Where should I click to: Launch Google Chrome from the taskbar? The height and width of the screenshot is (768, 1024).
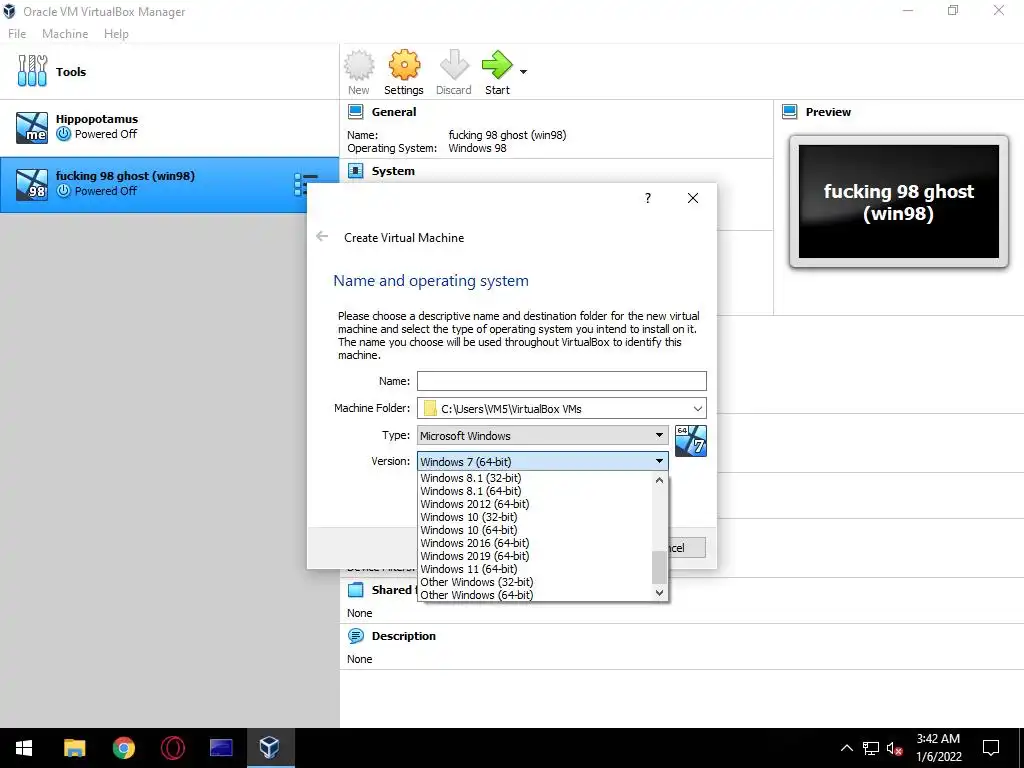click(123, 748)
